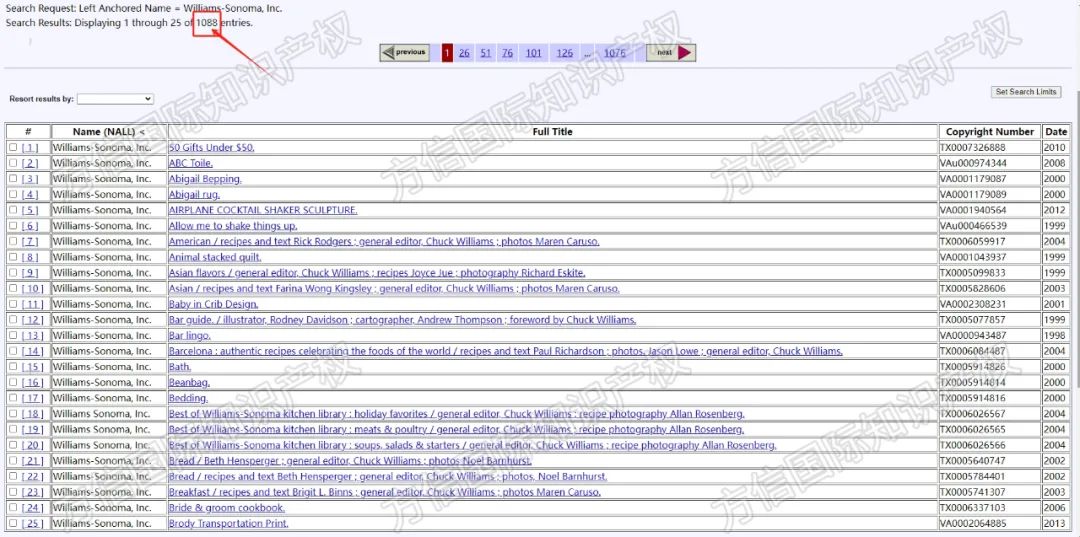This screenshot has width=1080, height=537.
Task: Select copyright number TX0006337103
Action: coord(973,508)
